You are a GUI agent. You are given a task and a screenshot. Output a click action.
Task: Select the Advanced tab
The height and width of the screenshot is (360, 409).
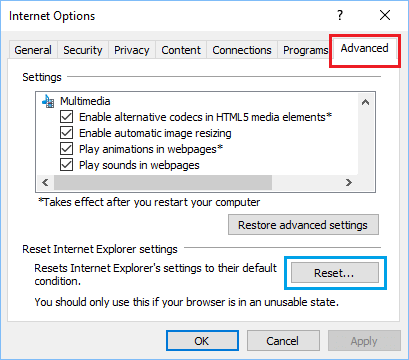(364, 48)
